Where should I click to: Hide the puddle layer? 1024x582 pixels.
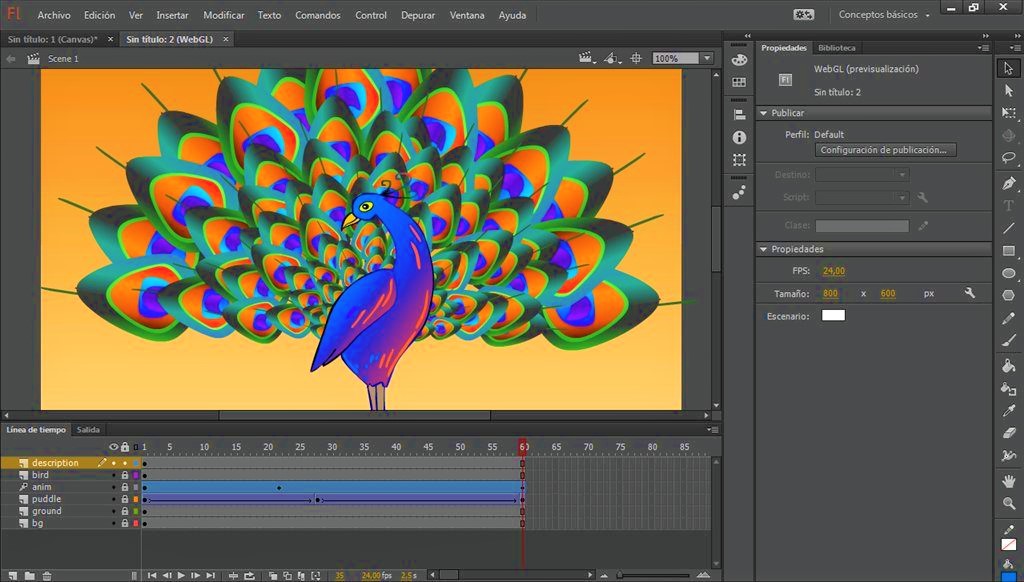click(113, 498)
